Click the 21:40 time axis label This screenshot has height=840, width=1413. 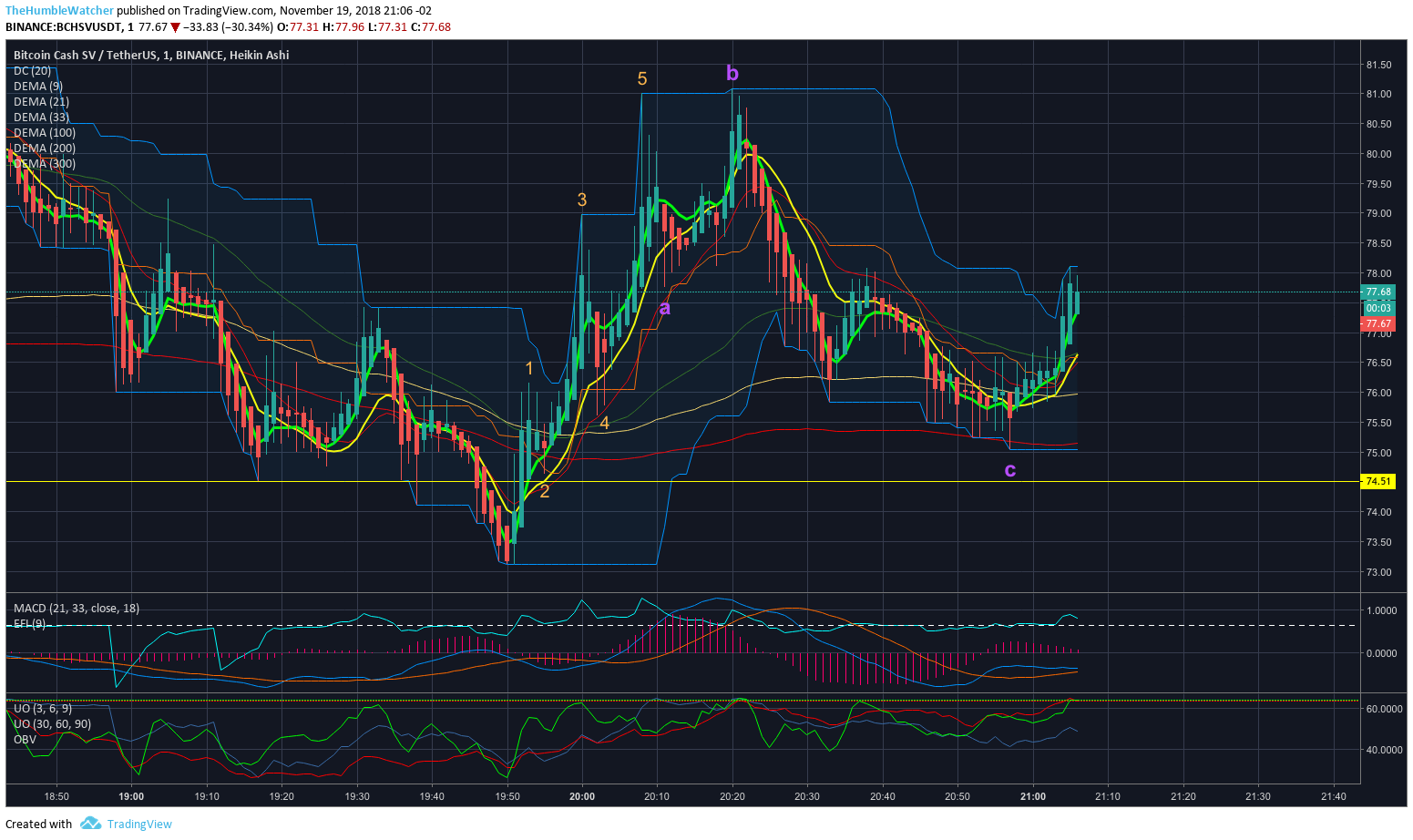pyautogui.click(x=1334, y=796)
